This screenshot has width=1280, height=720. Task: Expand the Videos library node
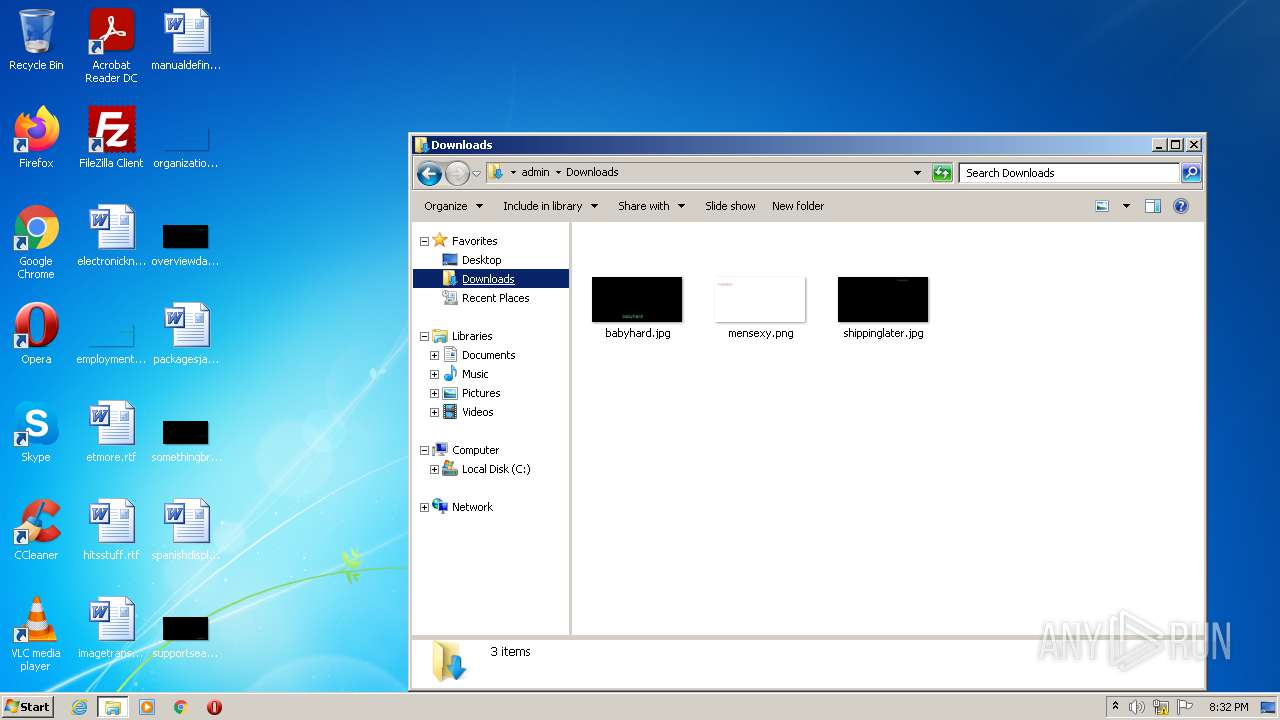tap(434, 412)
